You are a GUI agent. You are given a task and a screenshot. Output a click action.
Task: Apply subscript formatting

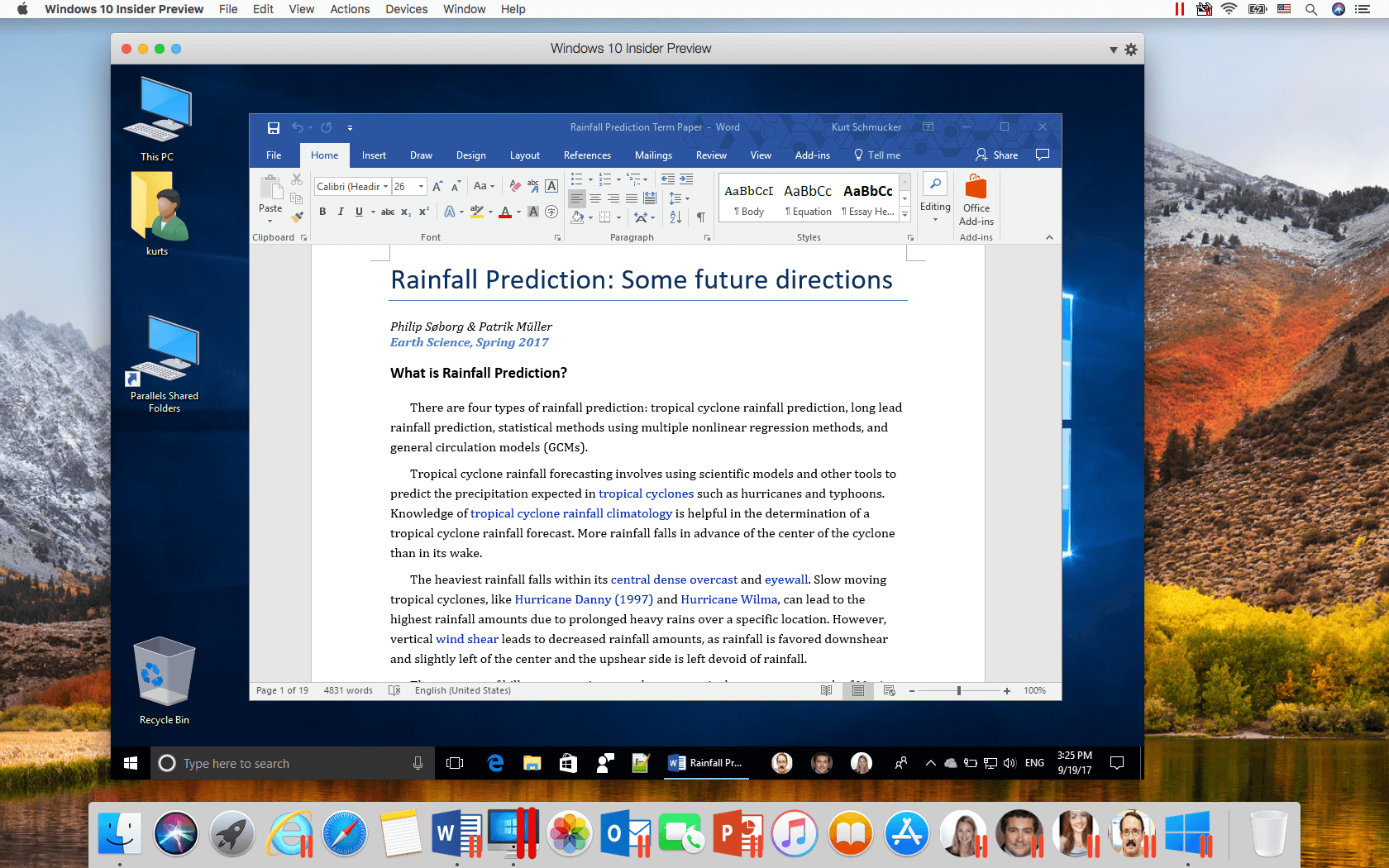pos(406,212)
